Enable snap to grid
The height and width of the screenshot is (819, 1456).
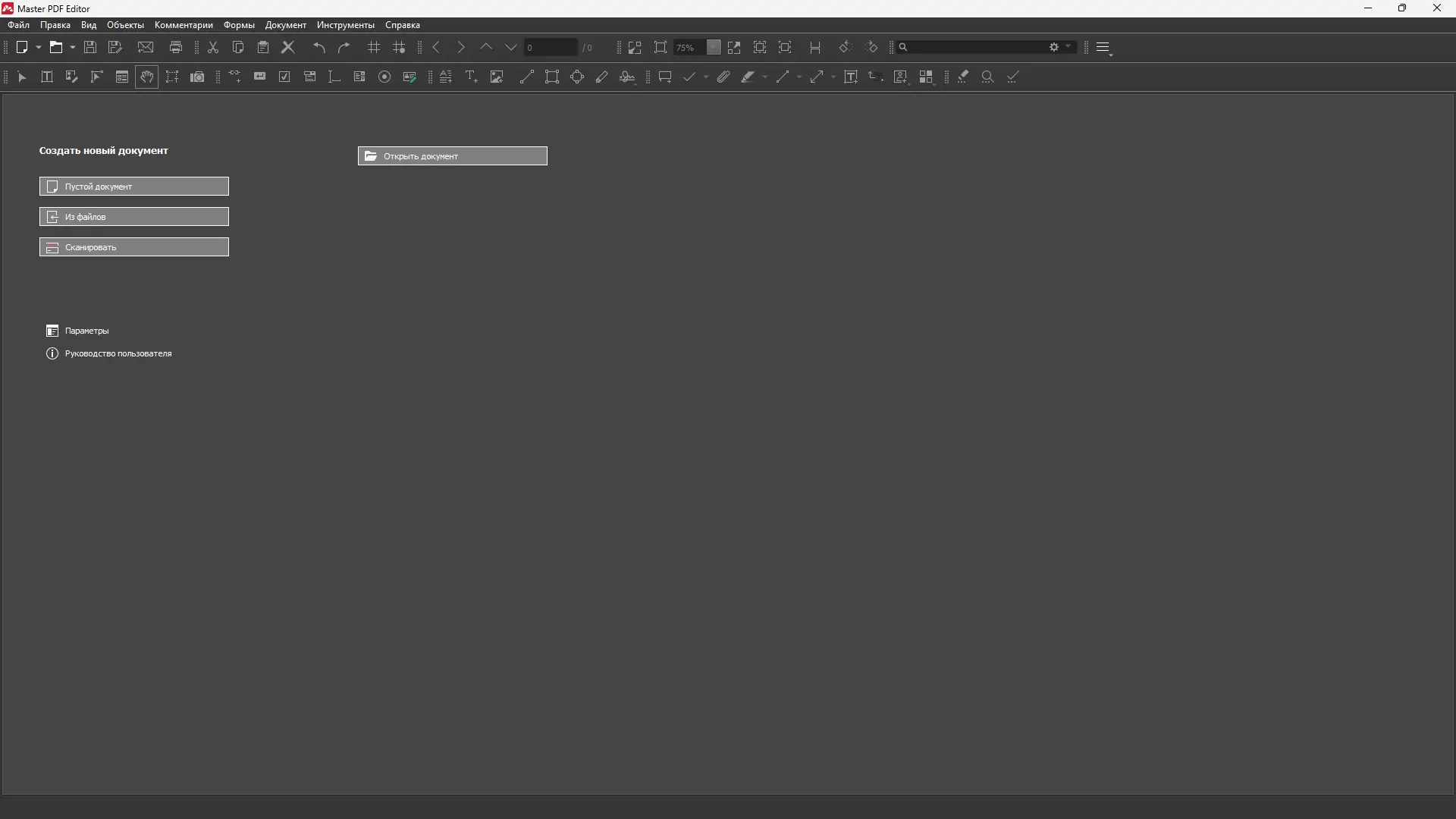click(x=399, y=47)
